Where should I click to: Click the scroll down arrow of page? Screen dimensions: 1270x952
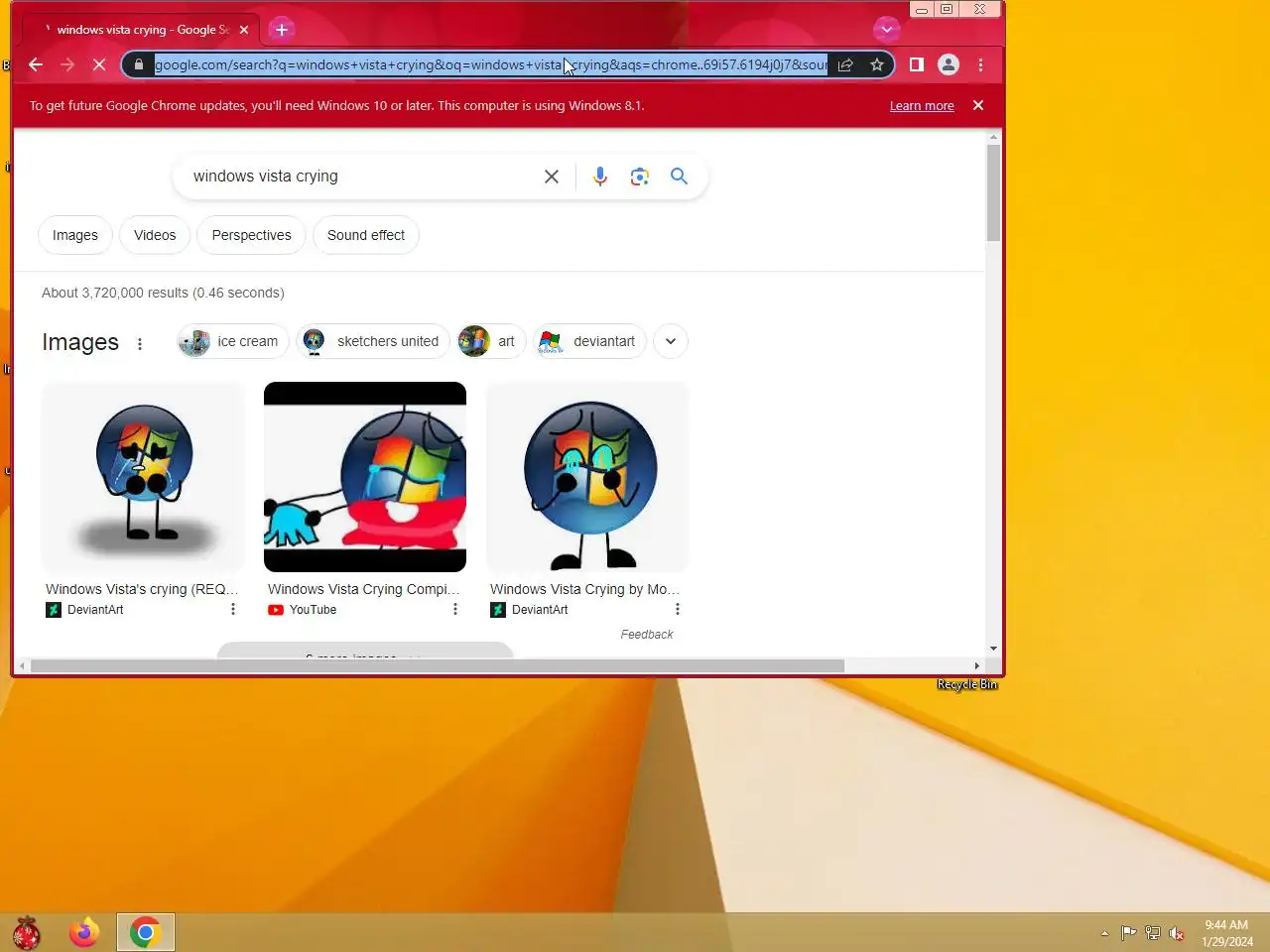(x=993, y=649)
